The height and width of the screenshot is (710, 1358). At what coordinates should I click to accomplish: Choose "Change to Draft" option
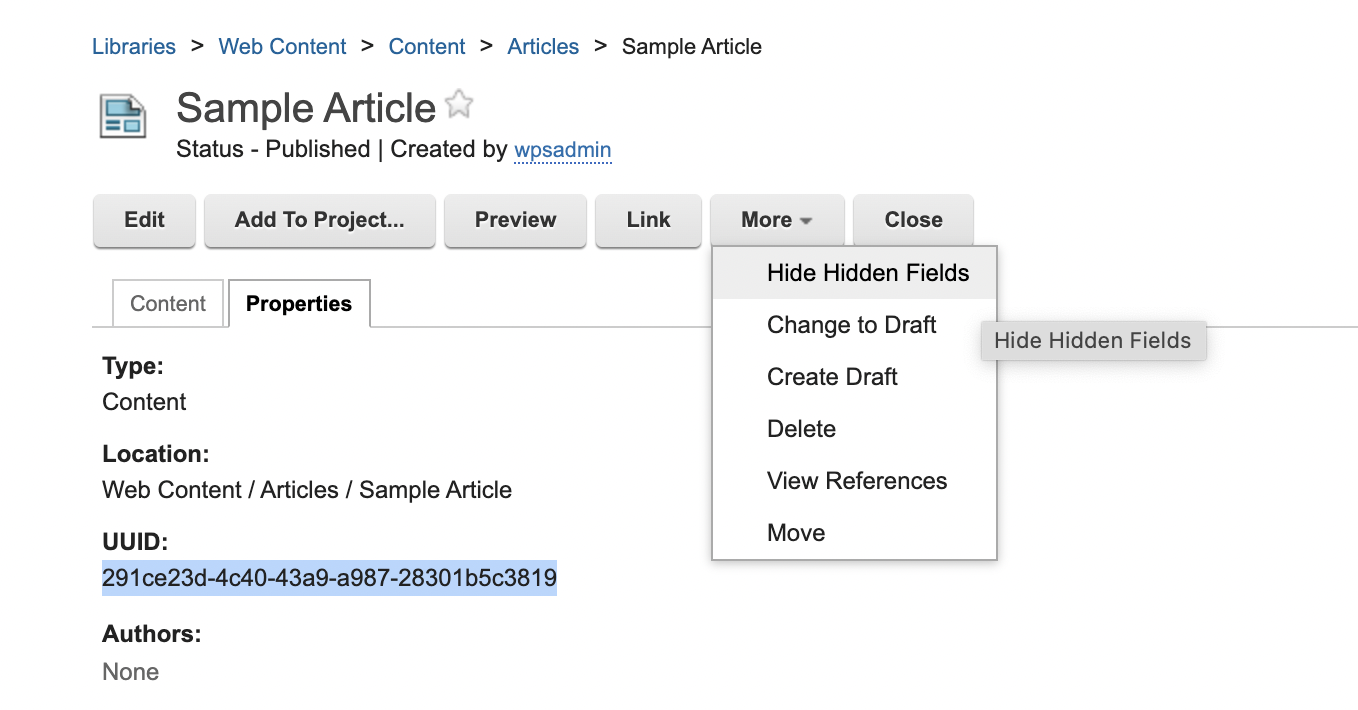point(851,324)
